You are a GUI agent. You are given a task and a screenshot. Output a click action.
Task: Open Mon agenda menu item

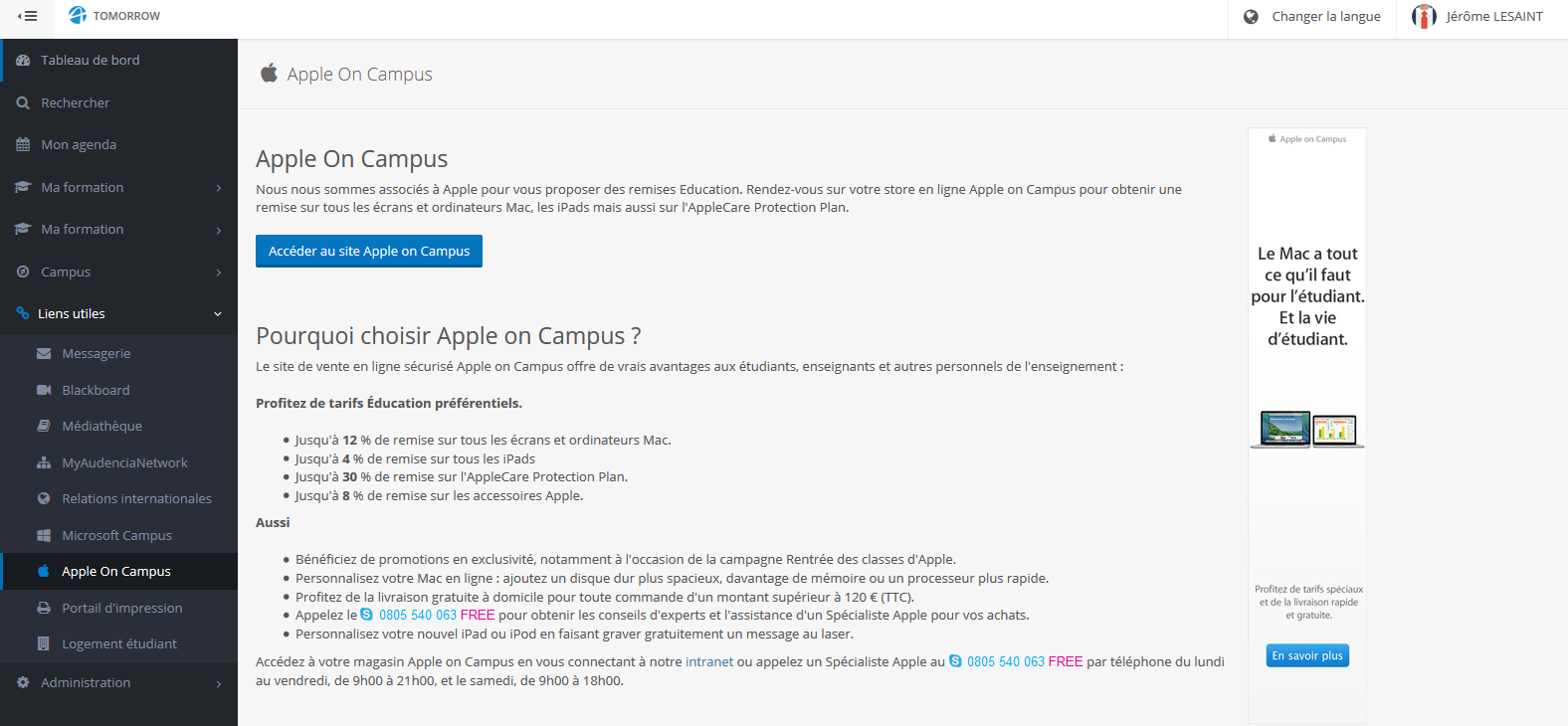(119, 144)
